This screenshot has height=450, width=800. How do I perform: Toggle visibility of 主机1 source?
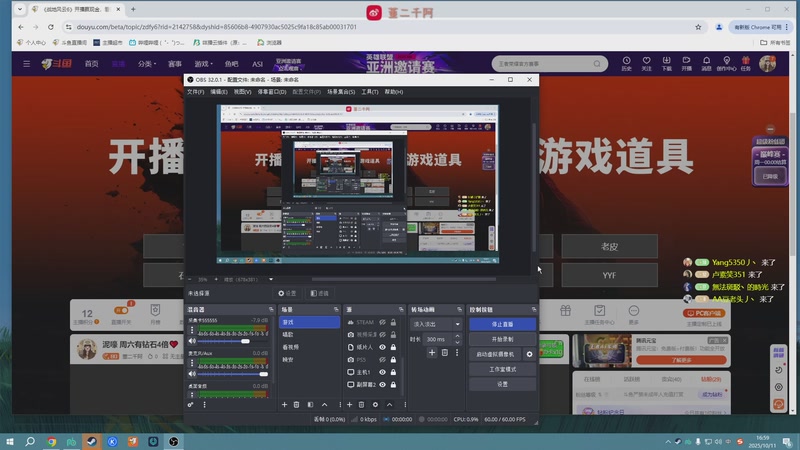pyautogui.click(x=382, y=372)
